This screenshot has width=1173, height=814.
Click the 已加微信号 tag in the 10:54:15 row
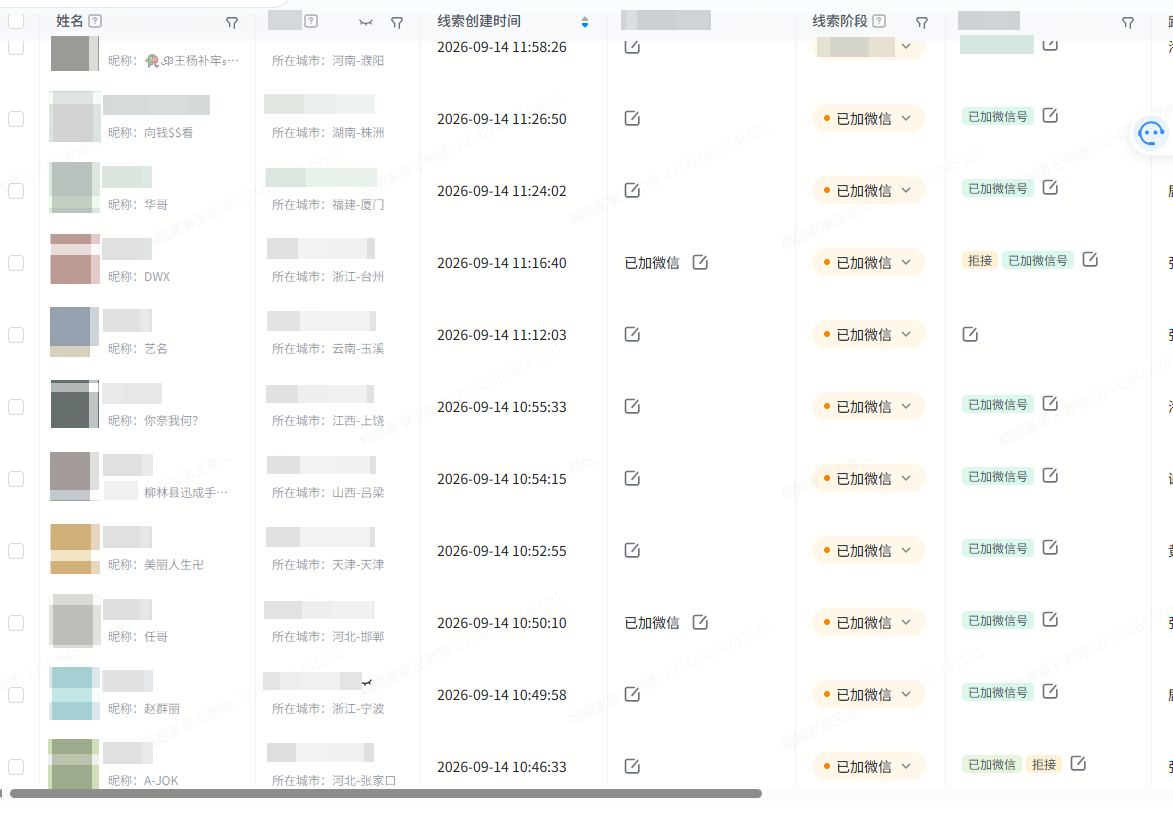click(998, 477)
